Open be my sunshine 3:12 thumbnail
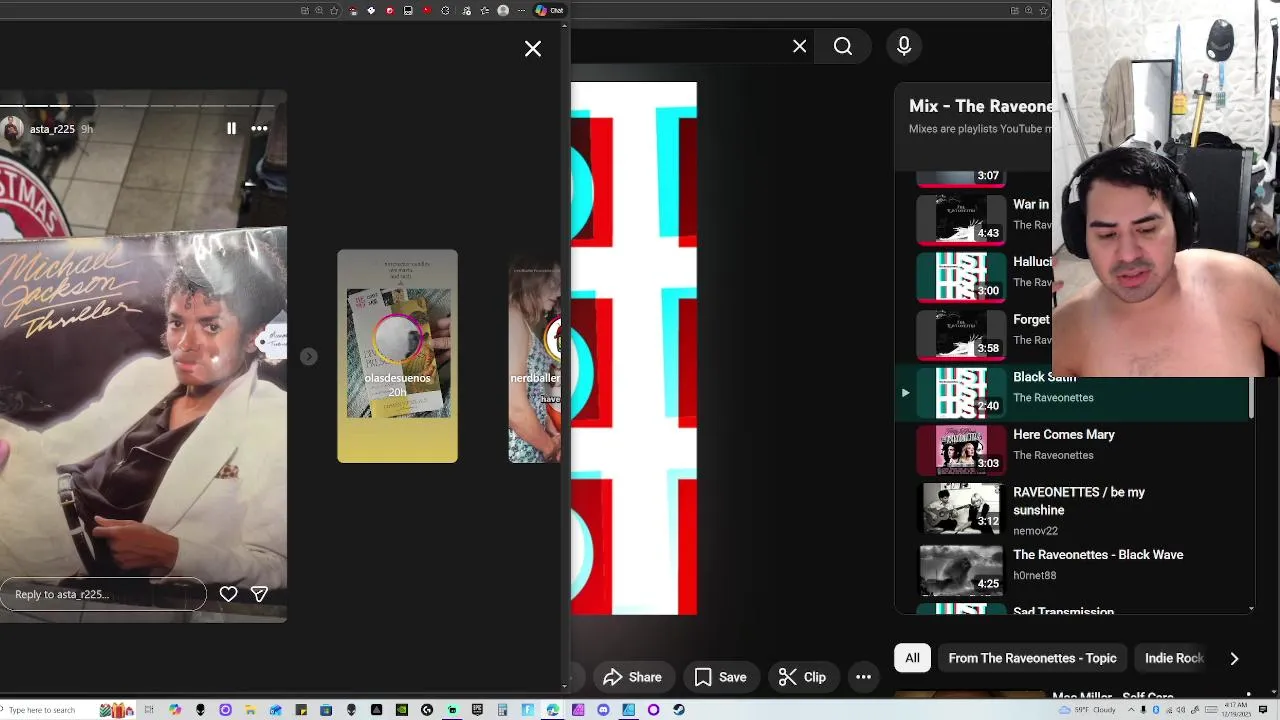Viewport: 1280px width, 720px height. (960, 507)
